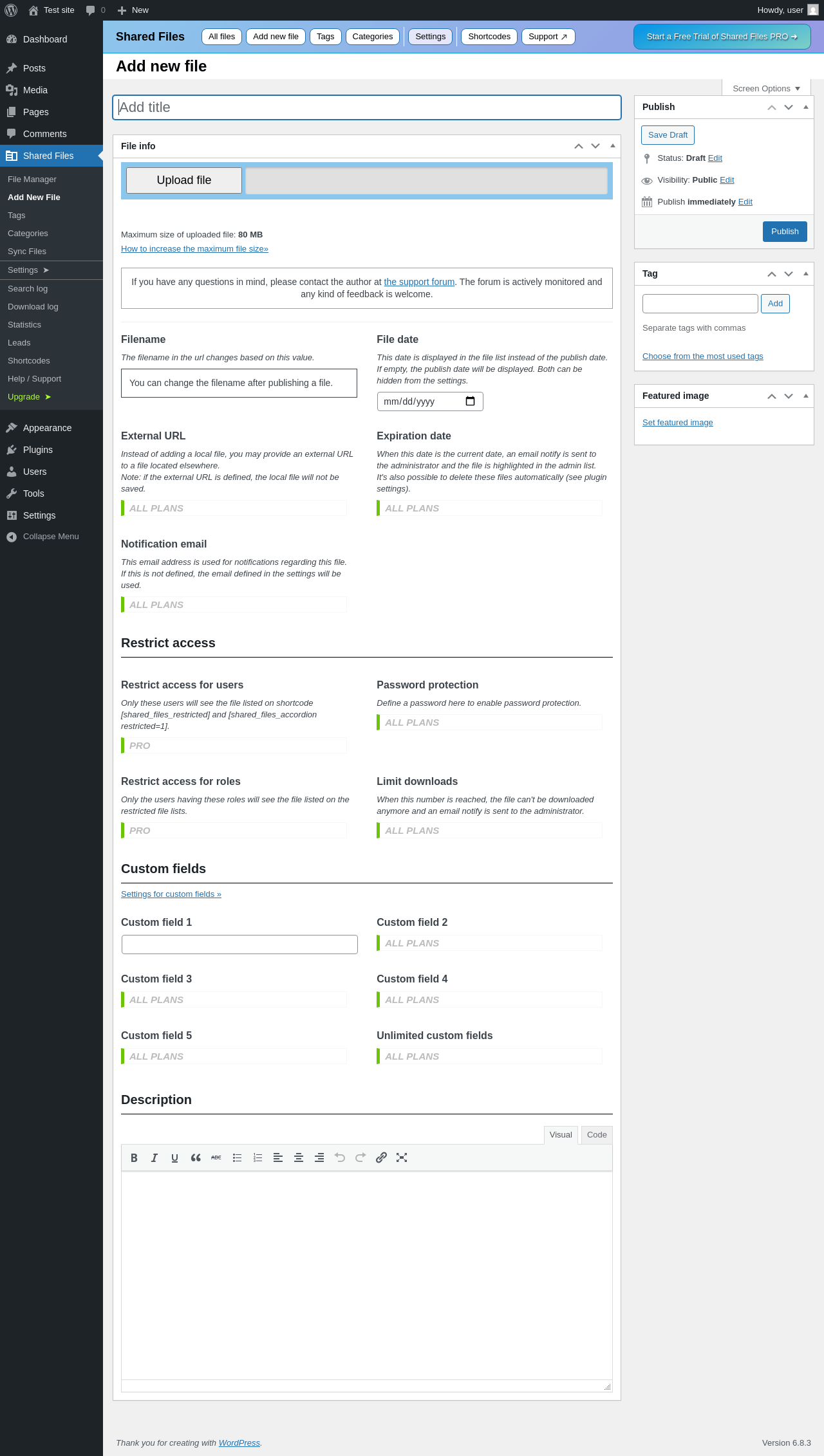
Task: Open the Set featured image link
Action: [677, 423]
